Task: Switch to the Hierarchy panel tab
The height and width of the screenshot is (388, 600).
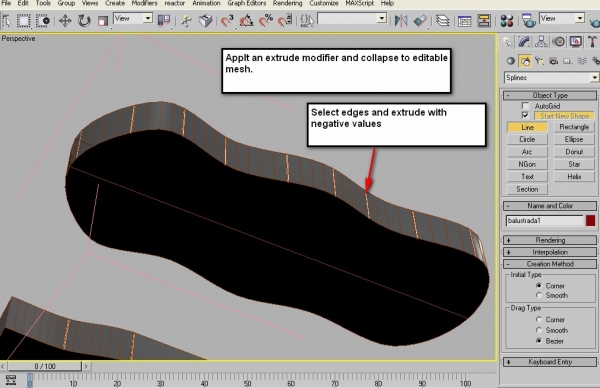Action: [541, 41]
